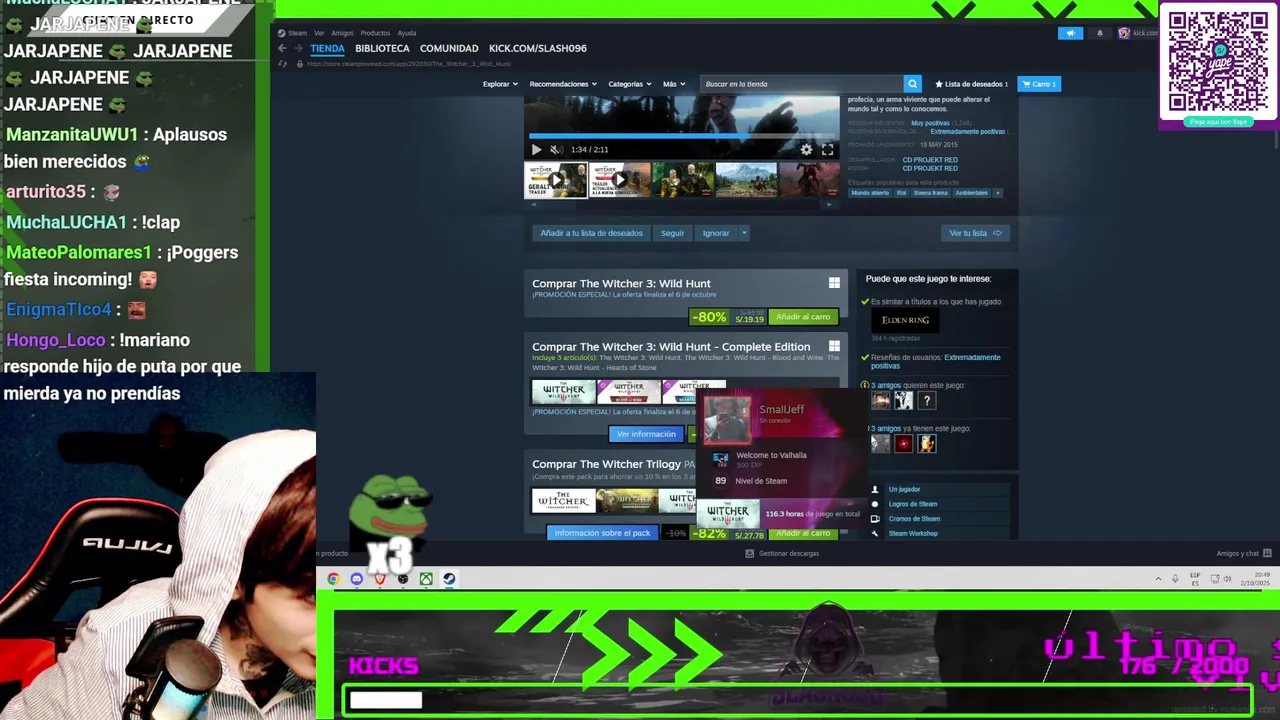The image size is (1280, 720).
Task: Click the Elden Ring game banner
Action: (905, 320)
